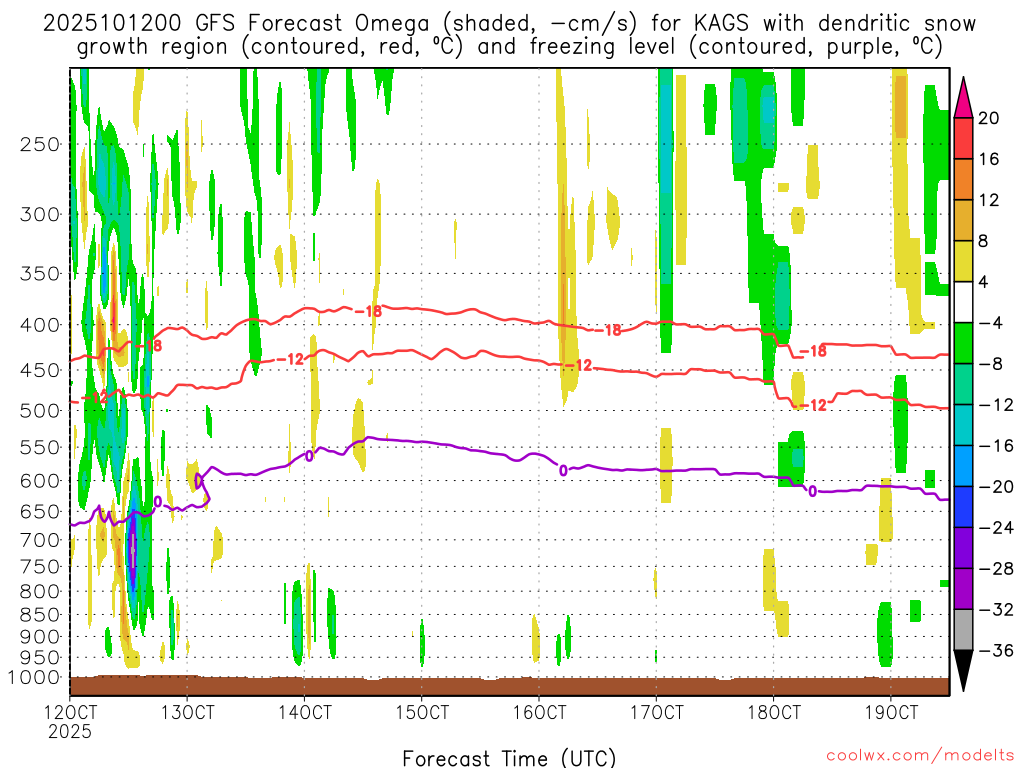Click the 750 pressure level label
The height and width of the screenshot is (768, 1024).
click(x=40, y=567)
